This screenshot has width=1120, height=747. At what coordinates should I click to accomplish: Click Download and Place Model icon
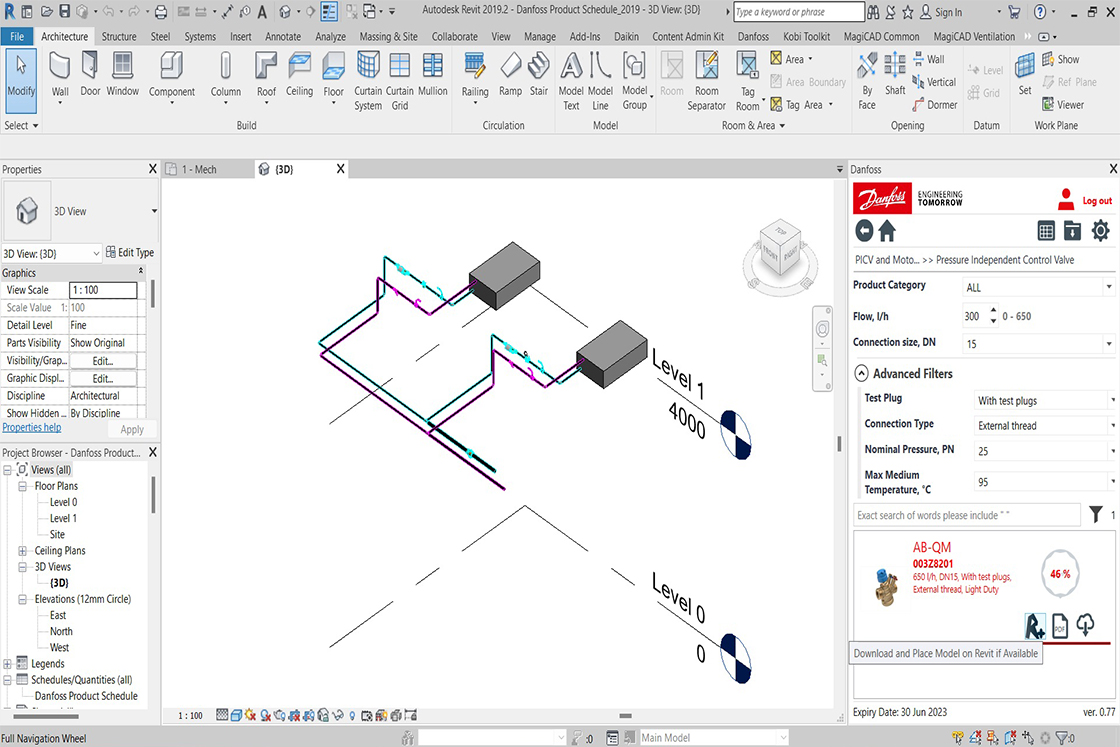point(1035,625)
